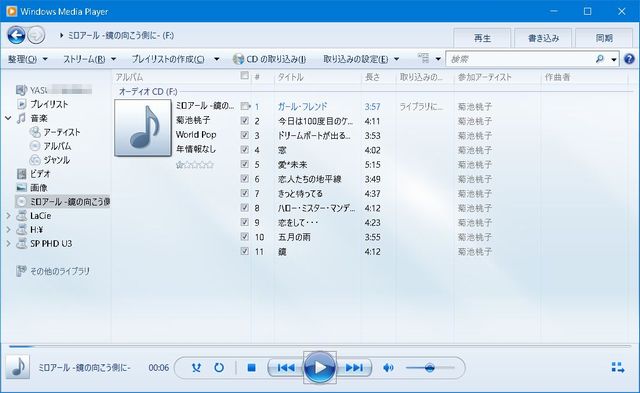Open the view options icon

coord(423,58)
